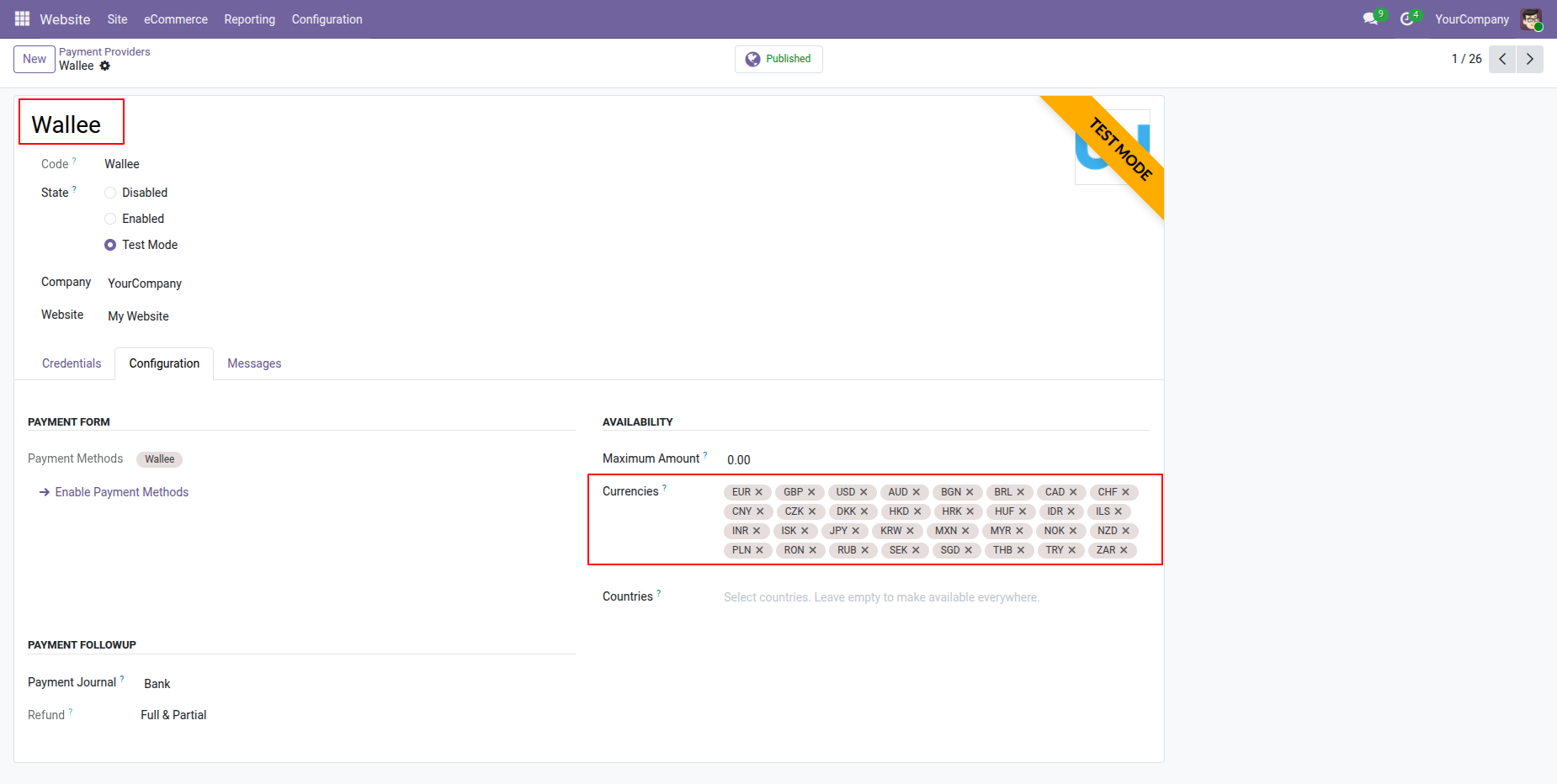1557x784 pixels.
Task: Remove the SEK currency tag
Action: coord(916,550)
